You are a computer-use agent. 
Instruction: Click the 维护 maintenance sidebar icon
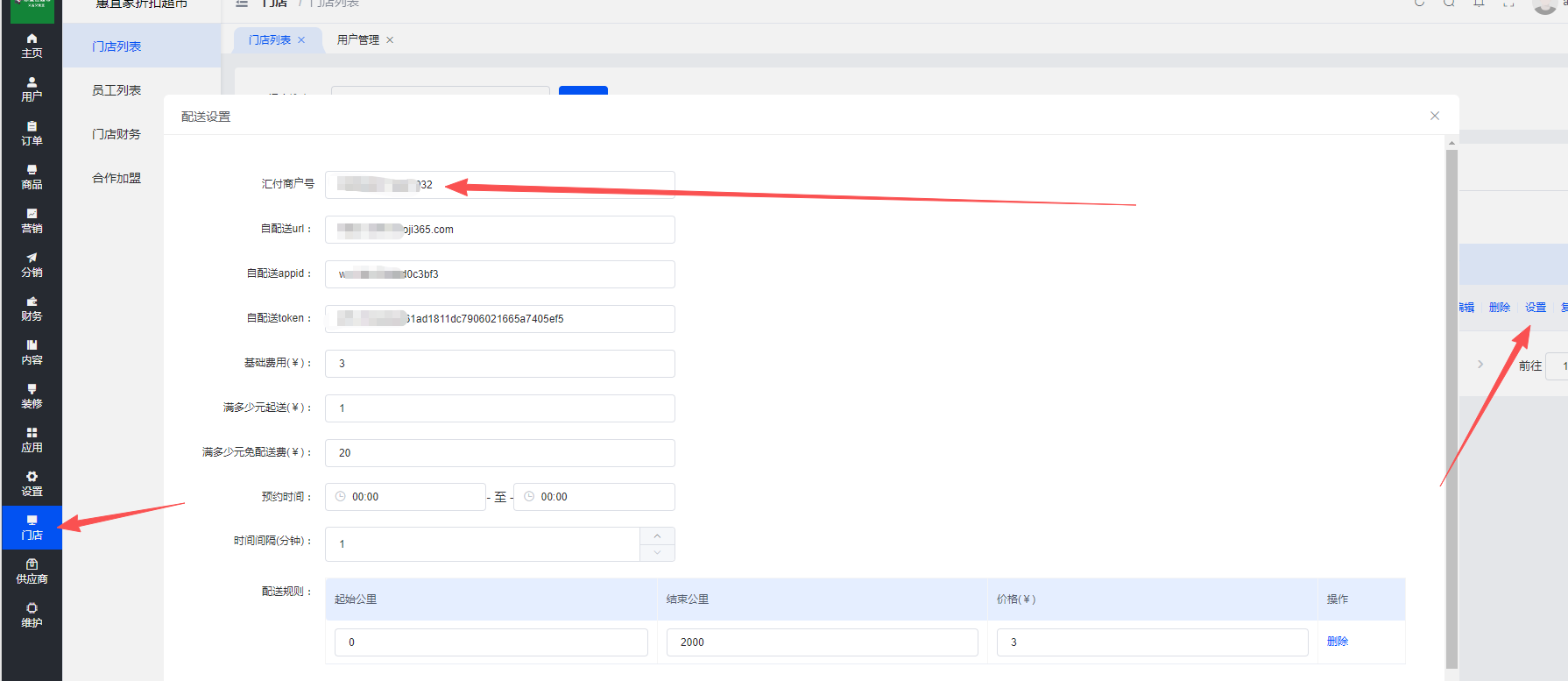(x=32, y=615)
